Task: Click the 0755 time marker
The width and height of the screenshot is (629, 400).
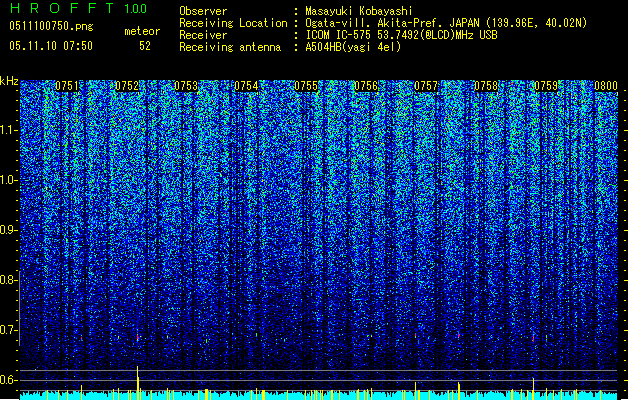Action: [x=306, y=86]
